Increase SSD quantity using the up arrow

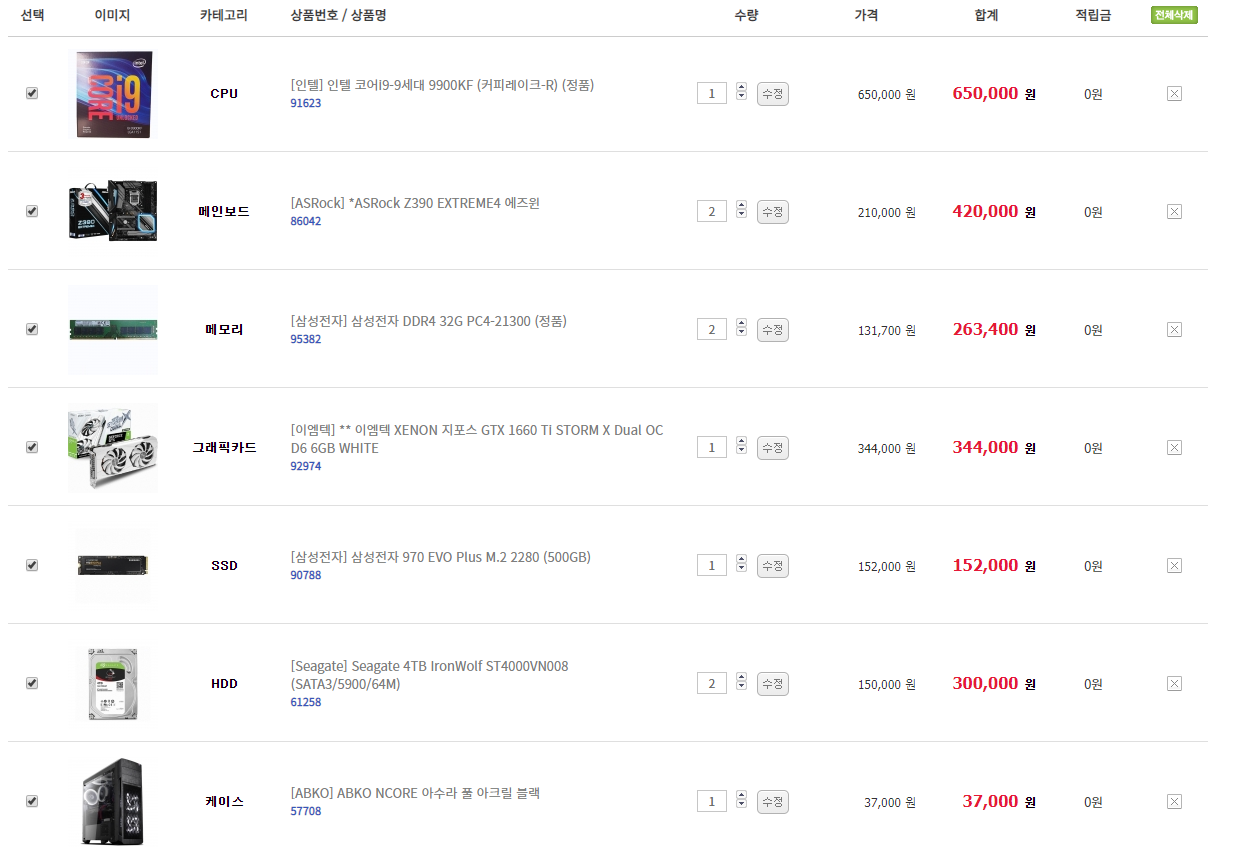pos(741,560)
